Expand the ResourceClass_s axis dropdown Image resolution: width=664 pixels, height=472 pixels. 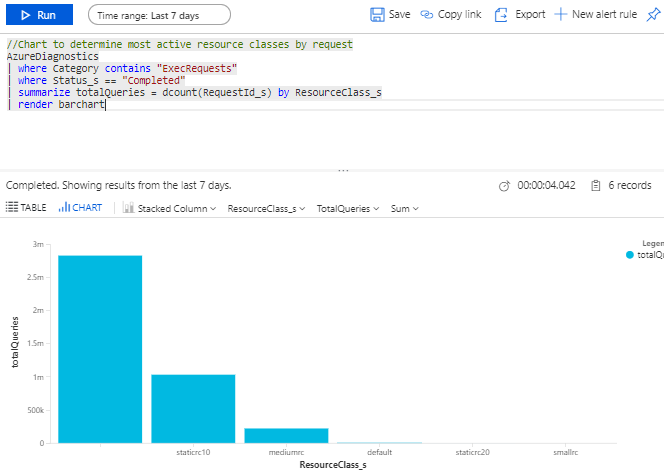pyautogui.click(x=267, y=208)
